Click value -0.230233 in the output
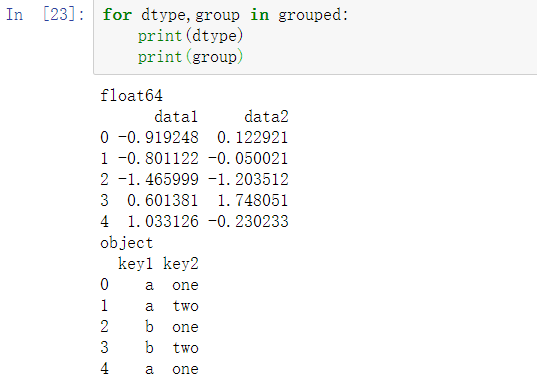This screenshot has height=384, width=537. [248, 221]
